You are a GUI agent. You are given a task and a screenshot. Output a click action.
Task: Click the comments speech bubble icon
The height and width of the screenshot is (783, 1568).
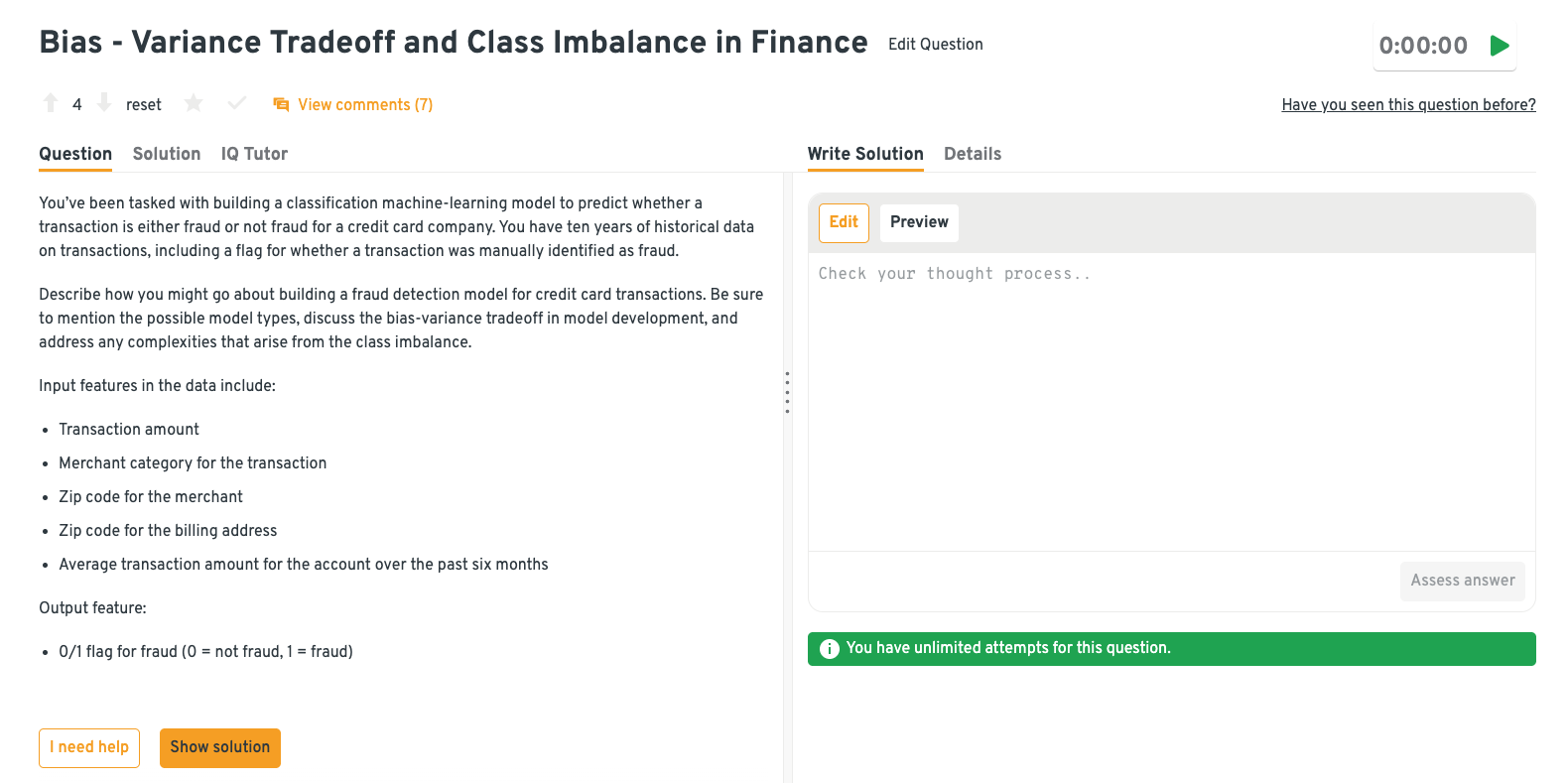click(281, 104)
